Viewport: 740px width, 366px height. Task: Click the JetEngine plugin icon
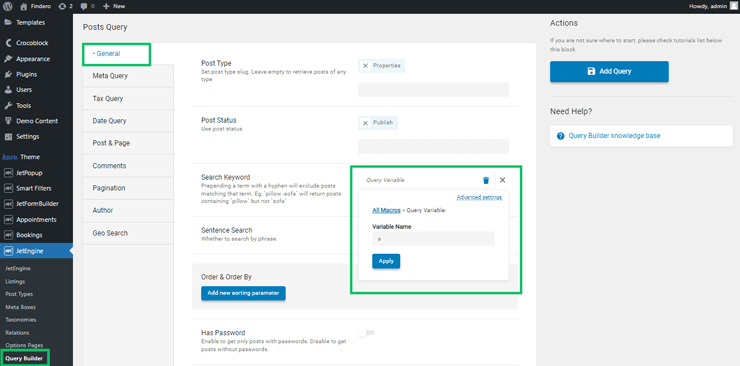[8, 251]
